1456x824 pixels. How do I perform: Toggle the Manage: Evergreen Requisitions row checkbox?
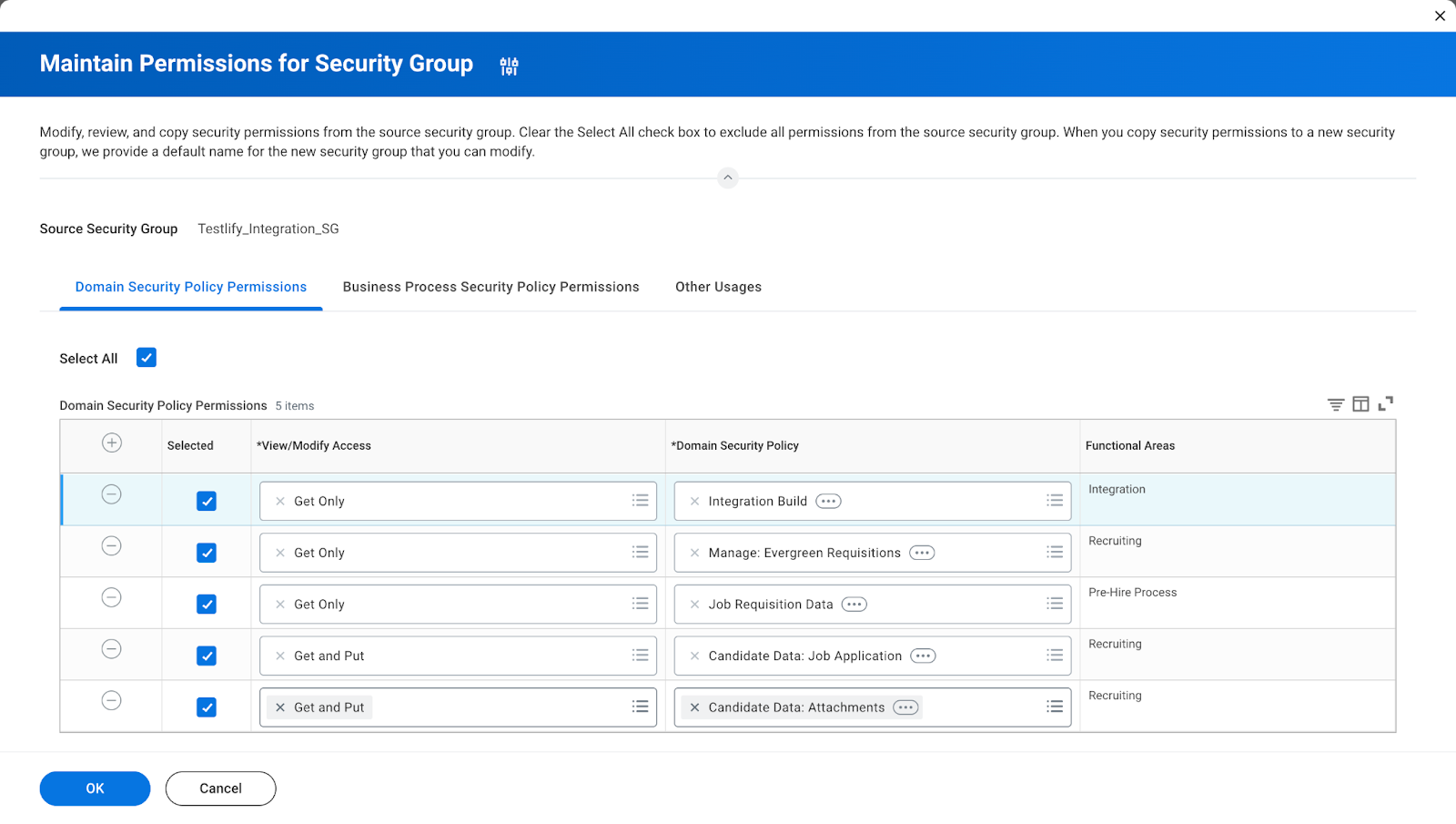207,553
